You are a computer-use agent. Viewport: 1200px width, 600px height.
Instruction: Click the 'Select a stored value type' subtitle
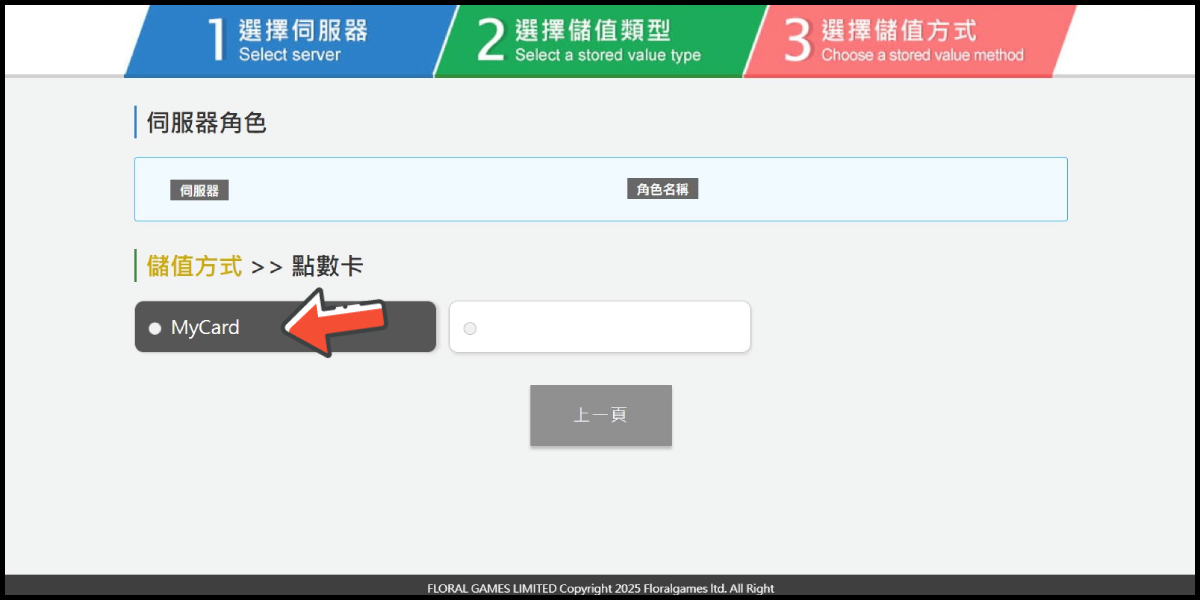[x=607, y=56]
